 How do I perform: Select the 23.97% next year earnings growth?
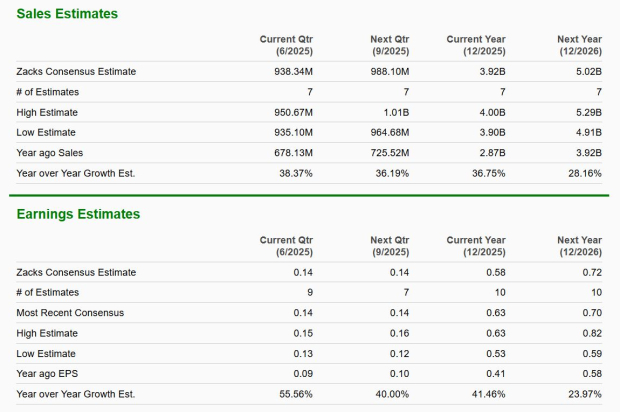(x=582, y=394)
